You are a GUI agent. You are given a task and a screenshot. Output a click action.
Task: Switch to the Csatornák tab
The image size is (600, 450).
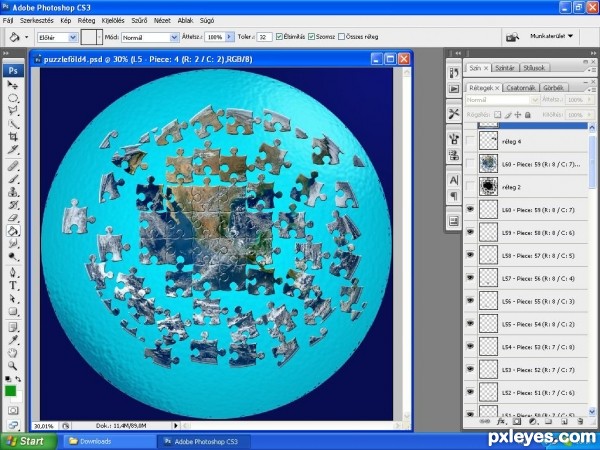[520, 88]
